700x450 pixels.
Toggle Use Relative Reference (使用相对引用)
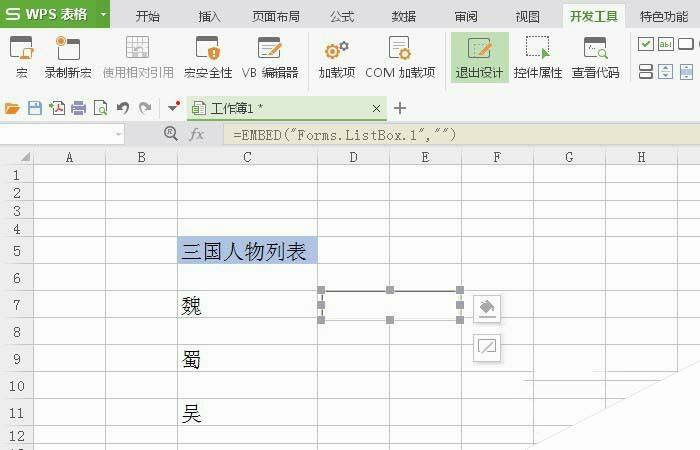click(138, 57)
